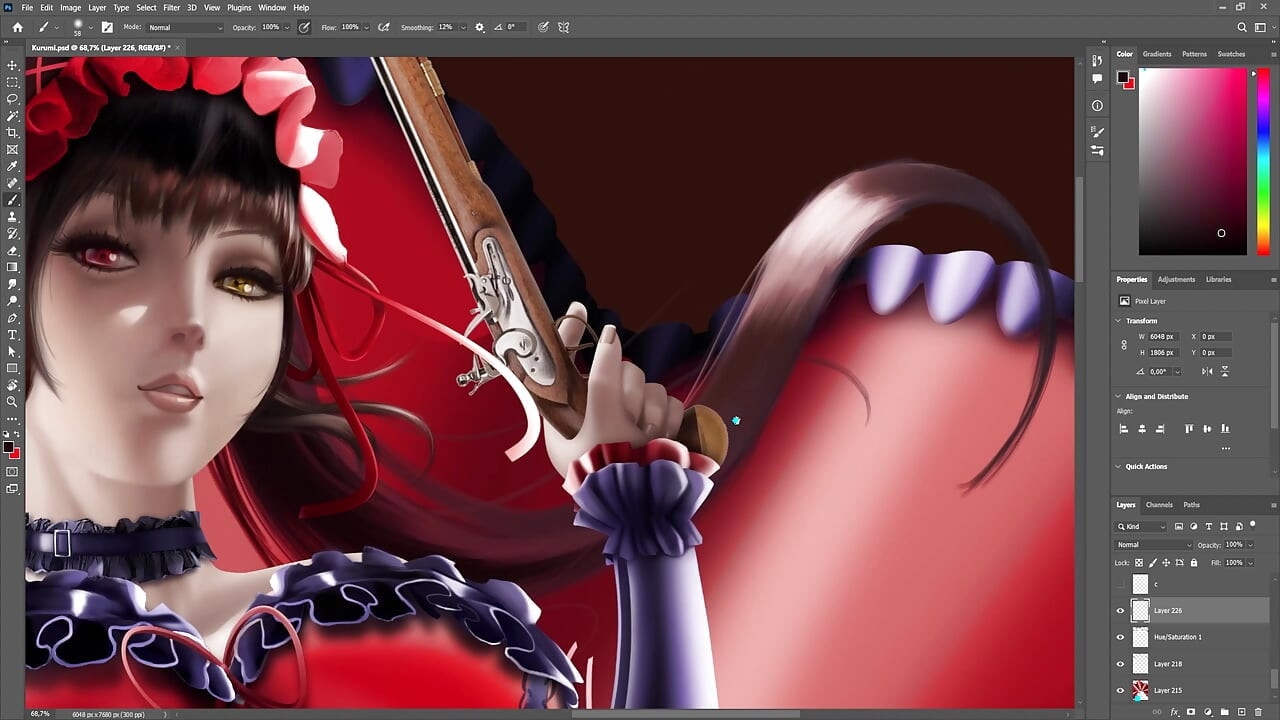The image size is (1280, 720).
Task: Open the layer blend mode Normal dropdown
Action: pos(1154,545)
